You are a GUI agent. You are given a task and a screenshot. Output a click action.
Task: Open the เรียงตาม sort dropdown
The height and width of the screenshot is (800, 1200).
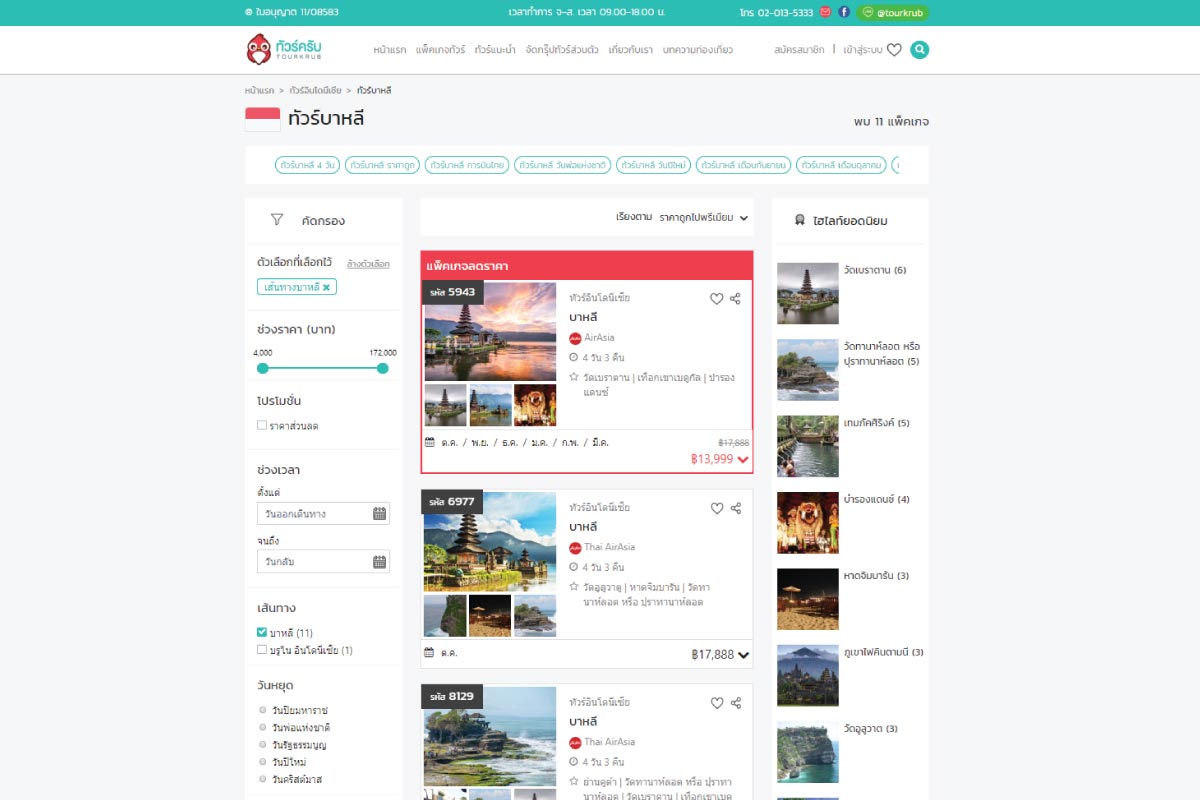[684, 217]
